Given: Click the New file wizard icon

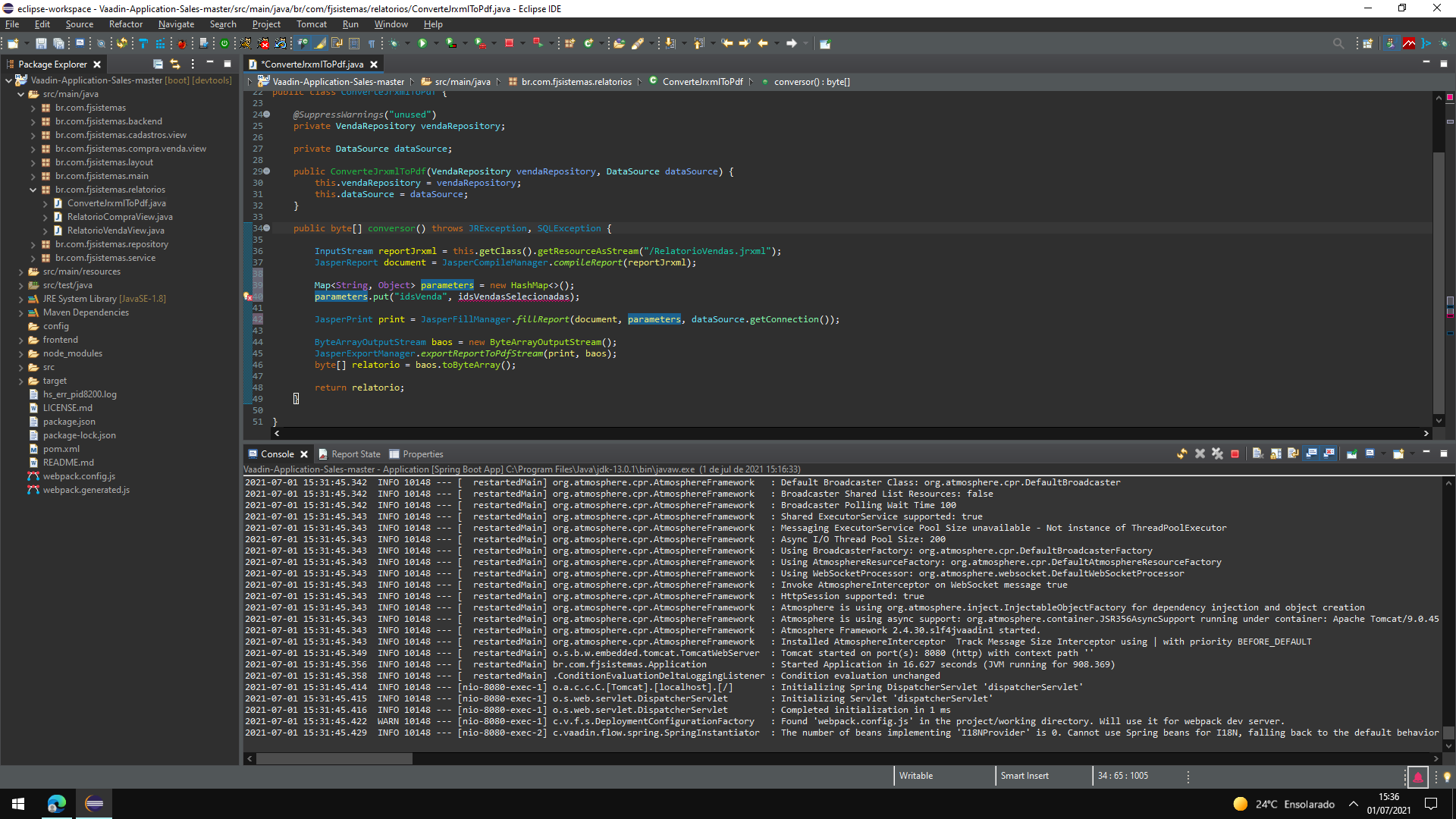Looking at the screenshot, I should click(13, 43).
